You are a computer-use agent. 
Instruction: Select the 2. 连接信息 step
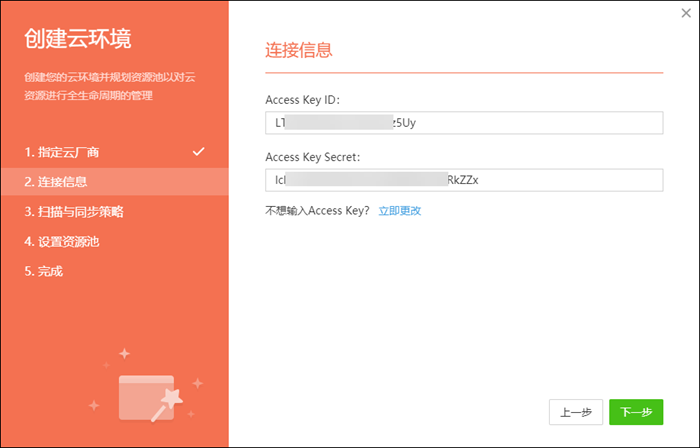point(56,182)
